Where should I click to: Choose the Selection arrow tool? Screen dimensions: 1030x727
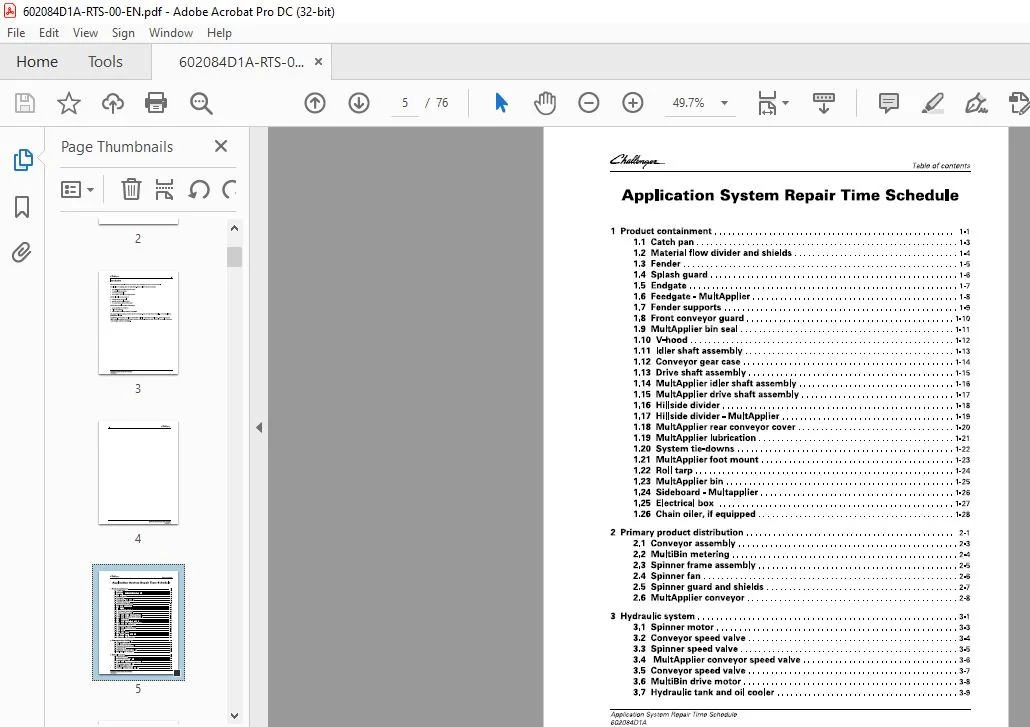pyautogui.click(x=501, y=103)
